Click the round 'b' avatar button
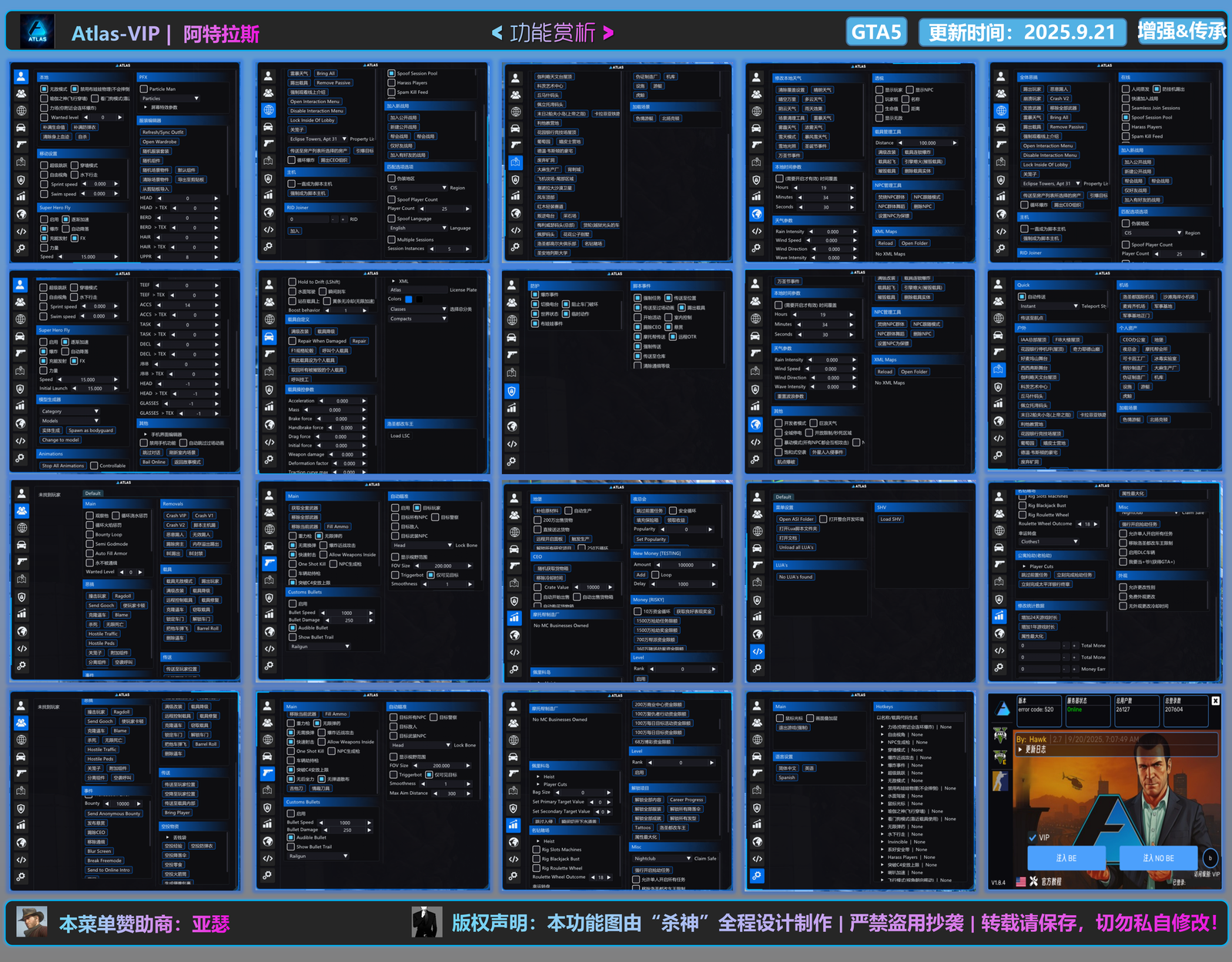 [x=1210, y=858]
